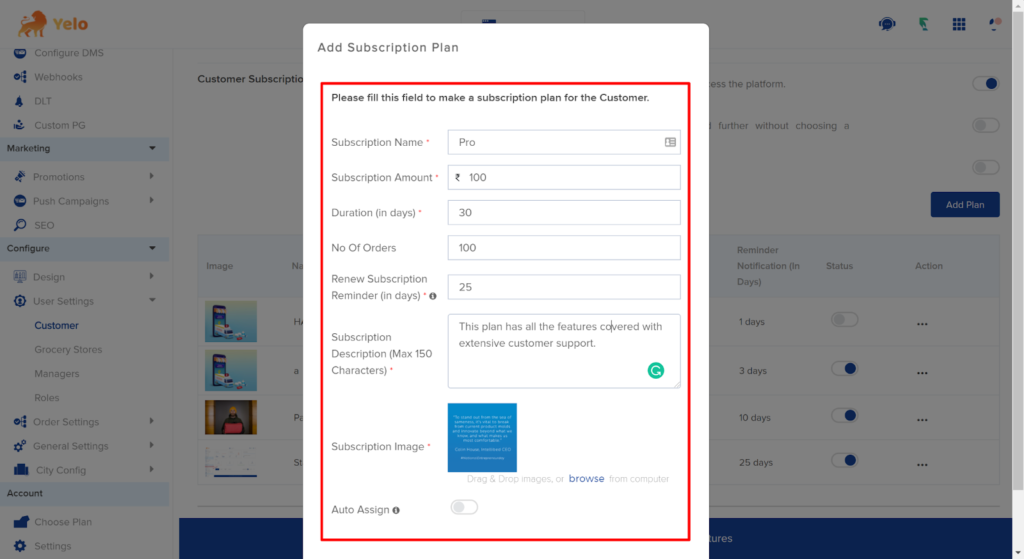Viewport: 1024px width, 559px height.
Task: Expand the Push Campaigns submenu arrow
Action: point(152,200)
